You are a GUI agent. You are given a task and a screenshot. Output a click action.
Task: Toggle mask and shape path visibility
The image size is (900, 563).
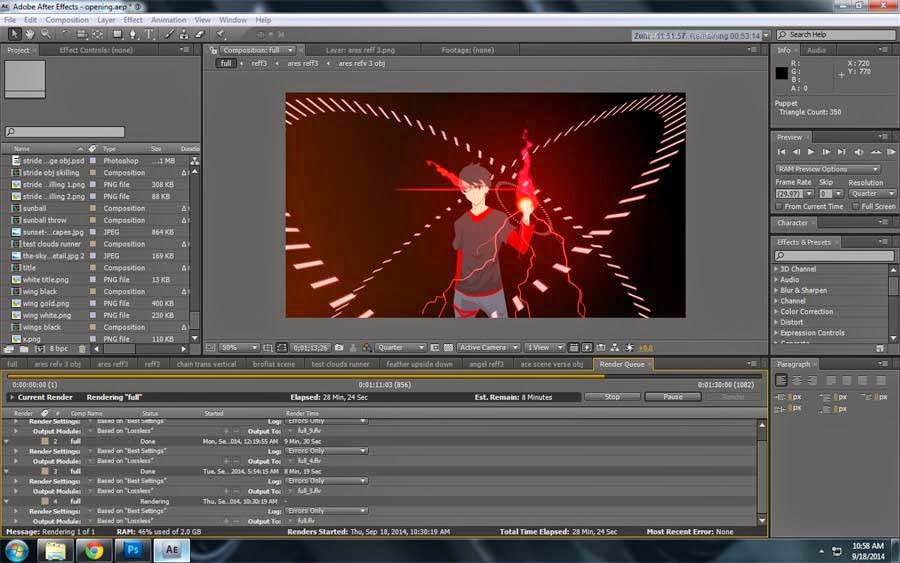click(282, 348)
